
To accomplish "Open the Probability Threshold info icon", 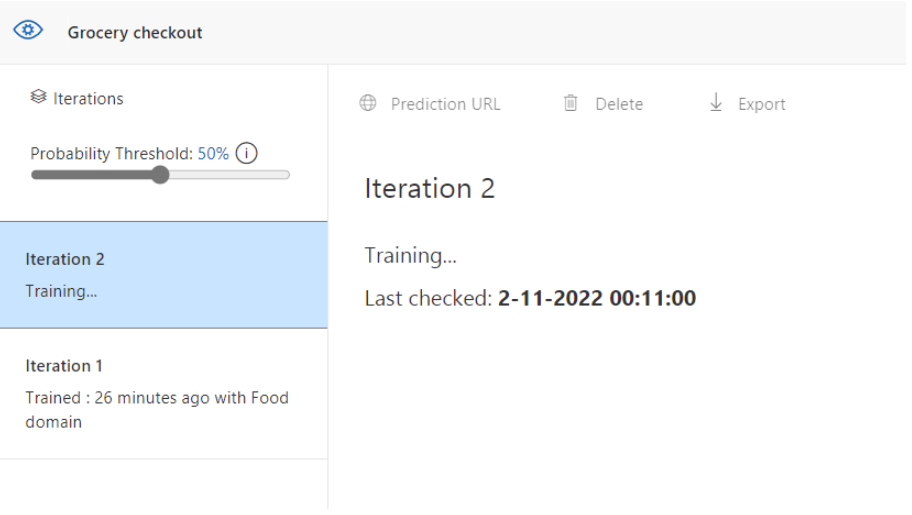I will [x=247, y=154].
